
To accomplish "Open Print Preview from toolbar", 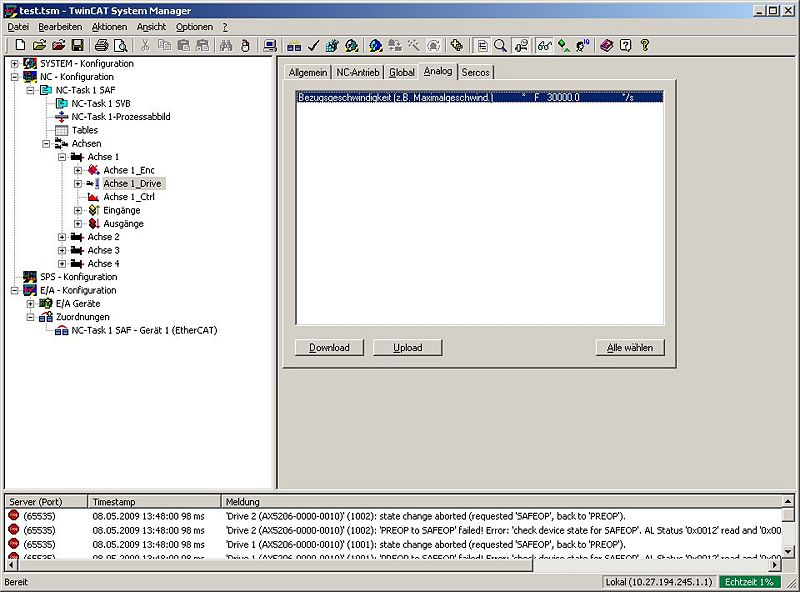I will click(120, 45).
